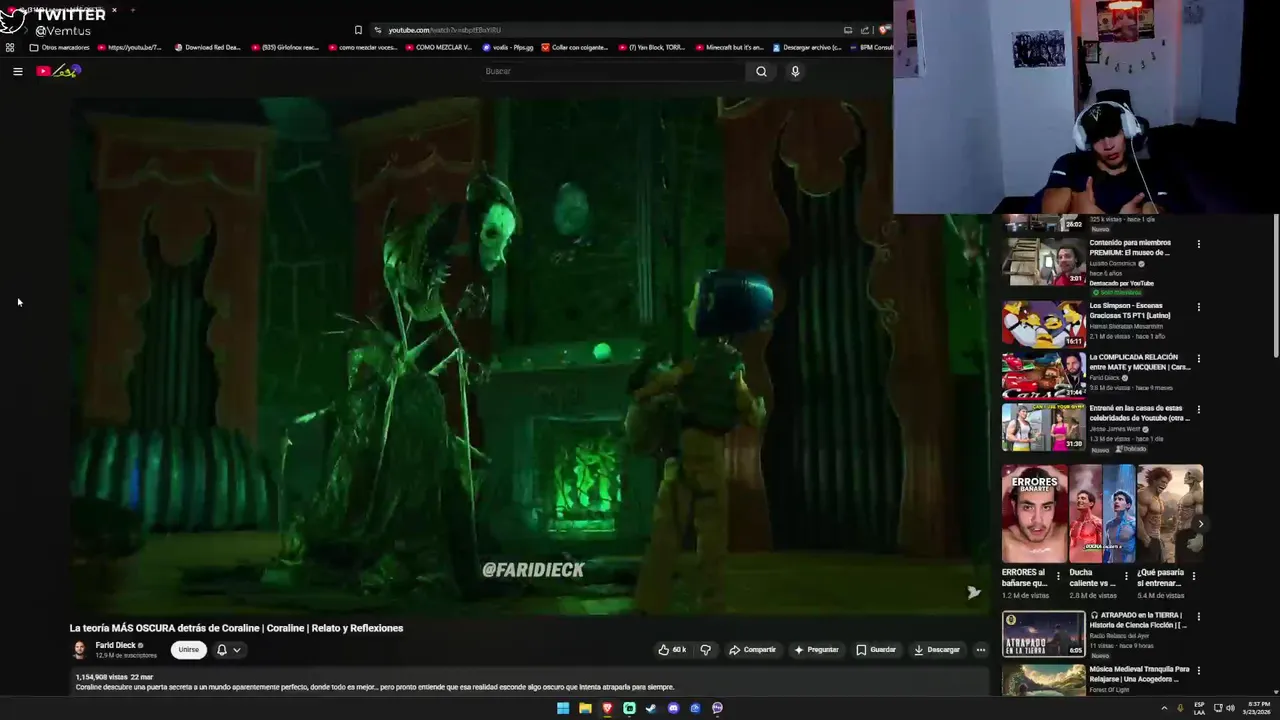This screenshot has width=1280, height=720.
Task: Click the Preguntar button
Action: tap(816, 650)
